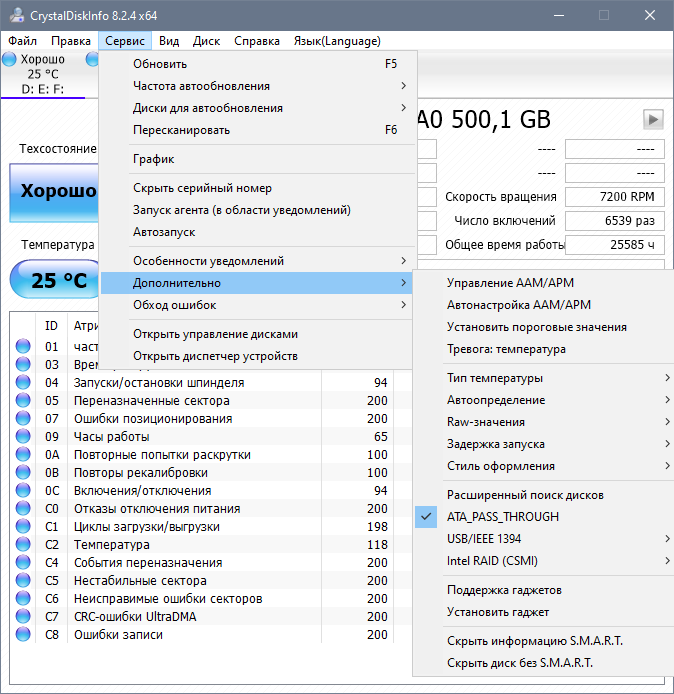Toggle the ATA_PASS_THROUGH option
This screenshot has width=674, height=694.
[502, 517]
